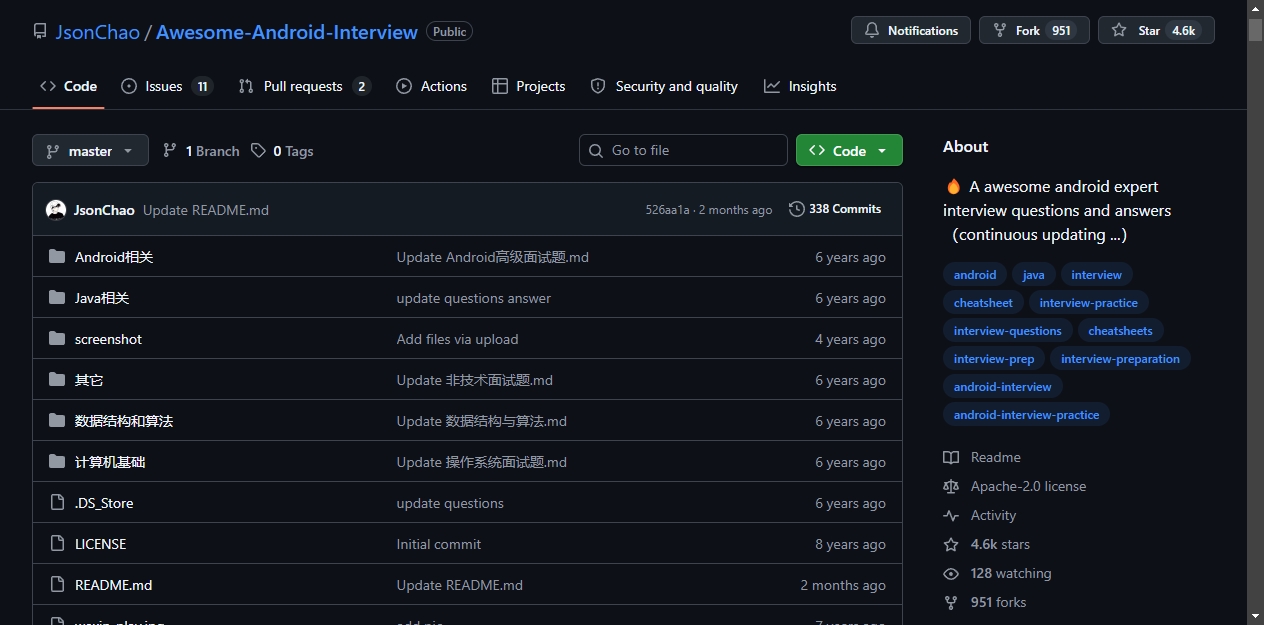1264x625 pixels.
Task: Click the java topic tag
Action: click(x=1034, y=275)
